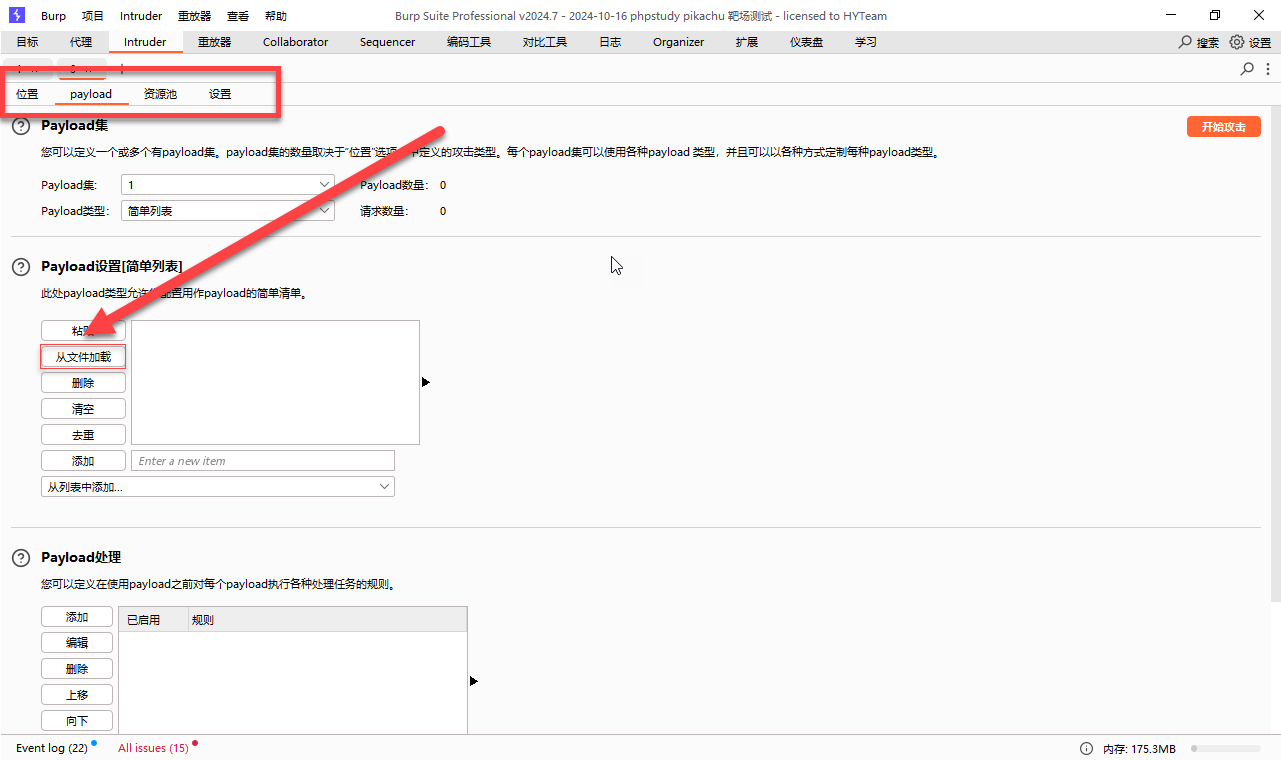Open the search magnifier in the top bar
The image size is (1281, 760).
1186,42
